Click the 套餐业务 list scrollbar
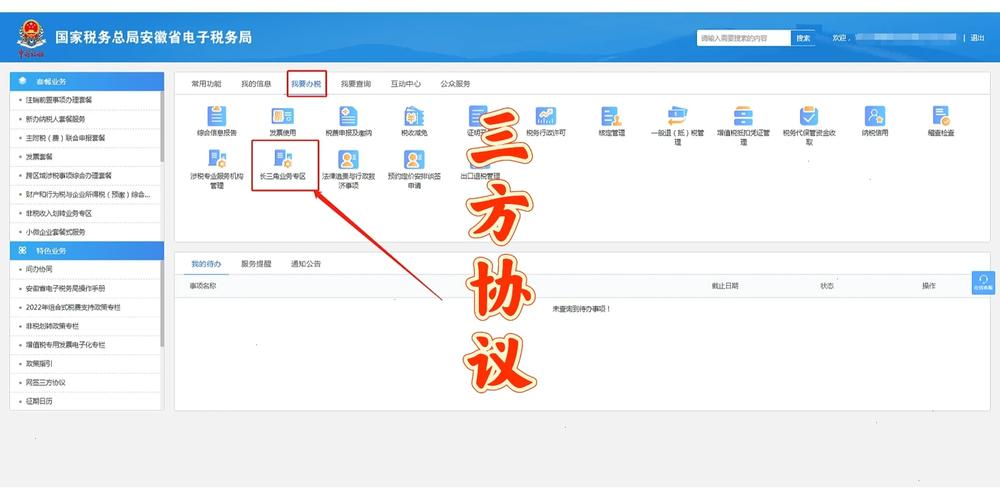1000x500 pixels. click(162, 126)
